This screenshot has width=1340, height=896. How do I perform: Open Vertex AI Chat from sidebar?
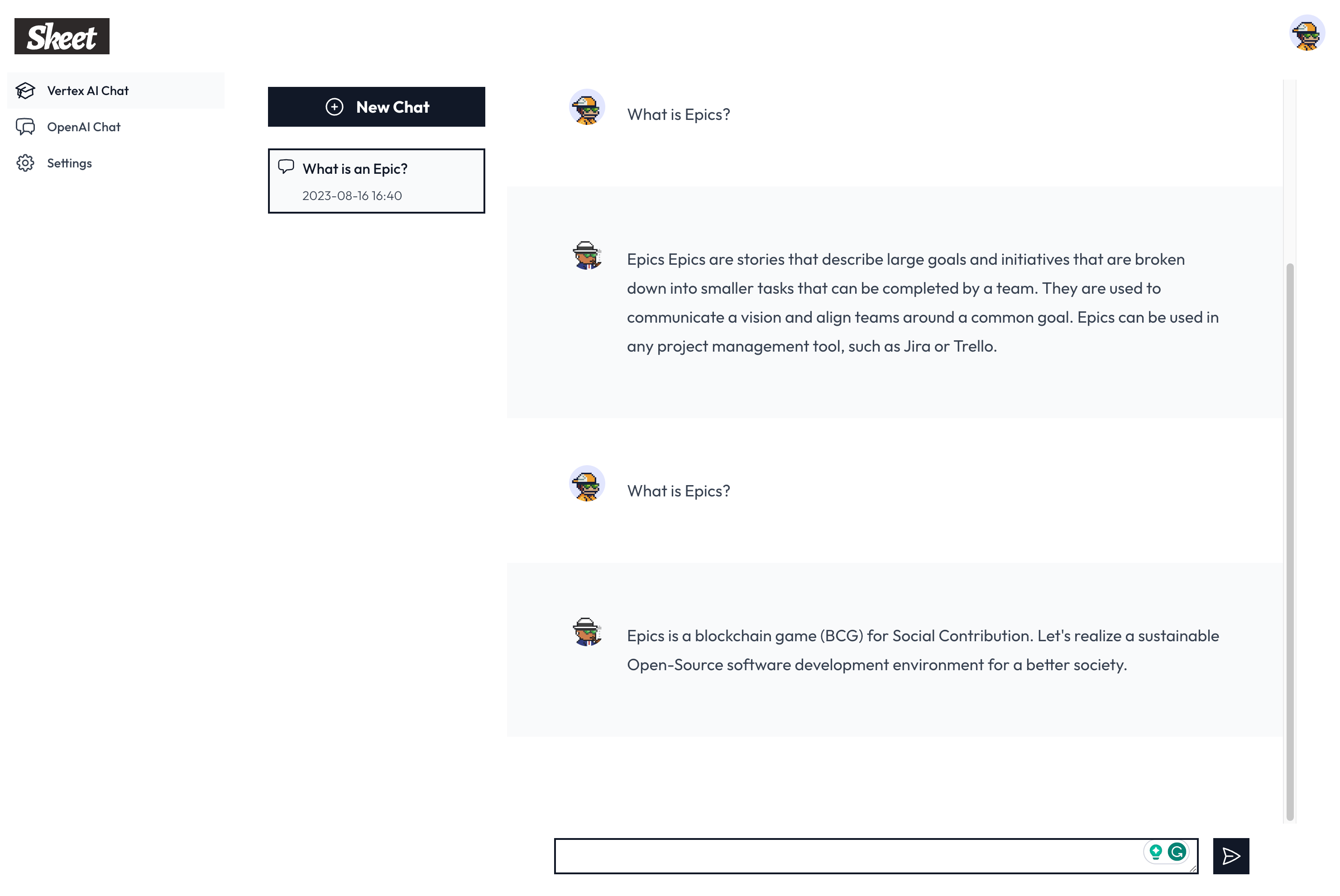pos(87,91)
